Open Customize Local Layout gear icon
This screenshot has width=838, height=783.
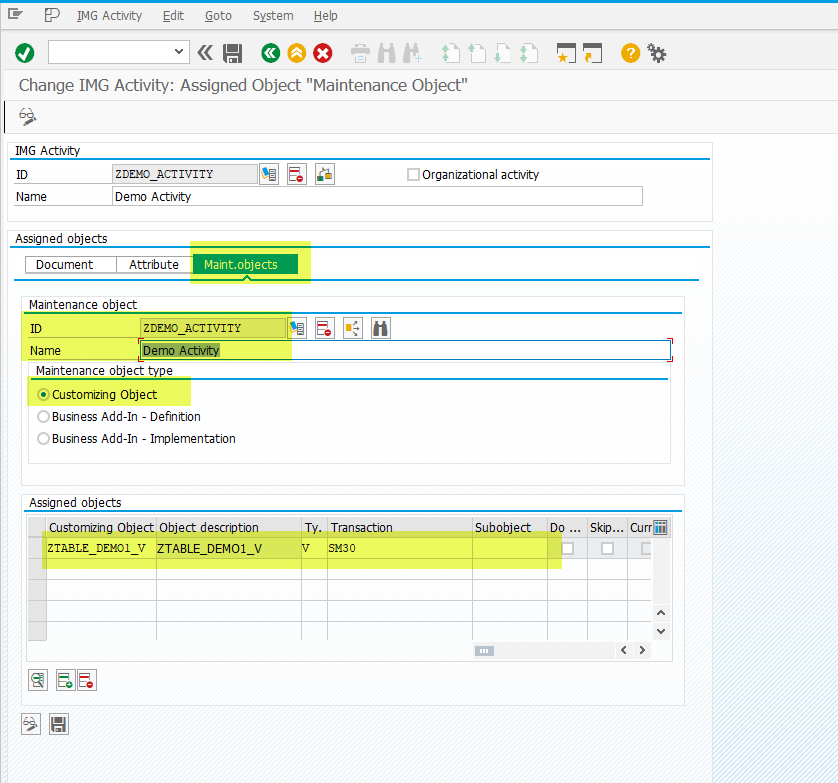(x=657, y=53)
